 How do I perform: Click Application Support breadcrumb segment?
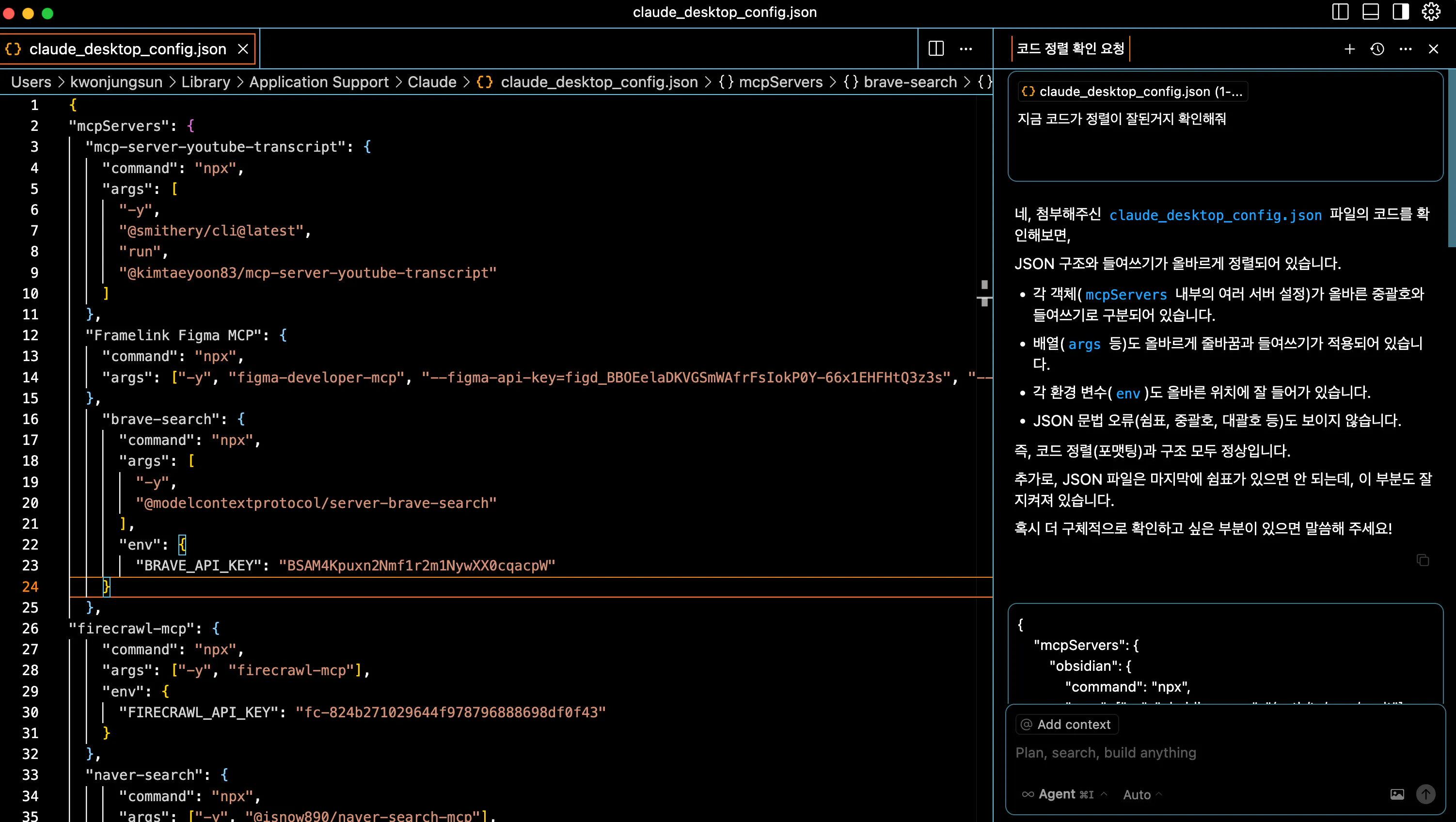tap(319, 82)
